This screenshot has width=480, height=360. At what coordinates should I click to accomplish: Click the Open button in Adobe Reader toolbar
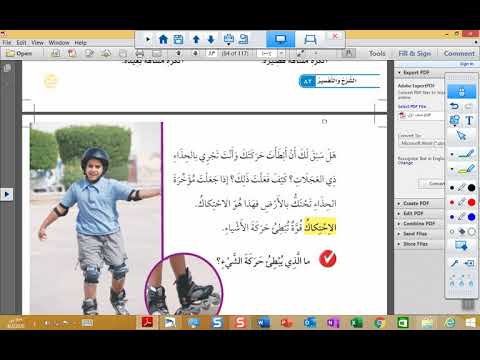click(19, 53)
